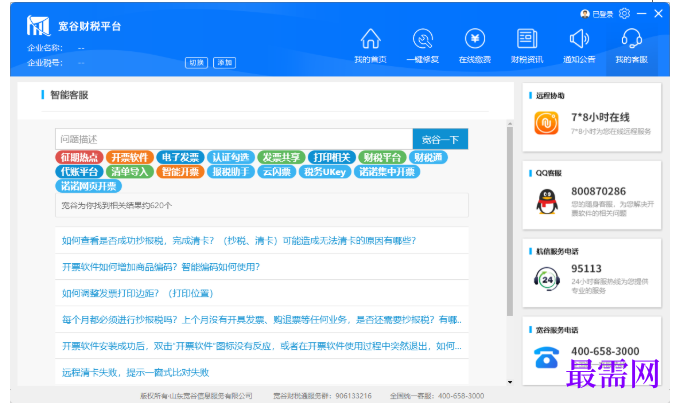This screenshot has height=405, width=678.
Task: Select the 税务UKey tag
Action: coord(325,172)
